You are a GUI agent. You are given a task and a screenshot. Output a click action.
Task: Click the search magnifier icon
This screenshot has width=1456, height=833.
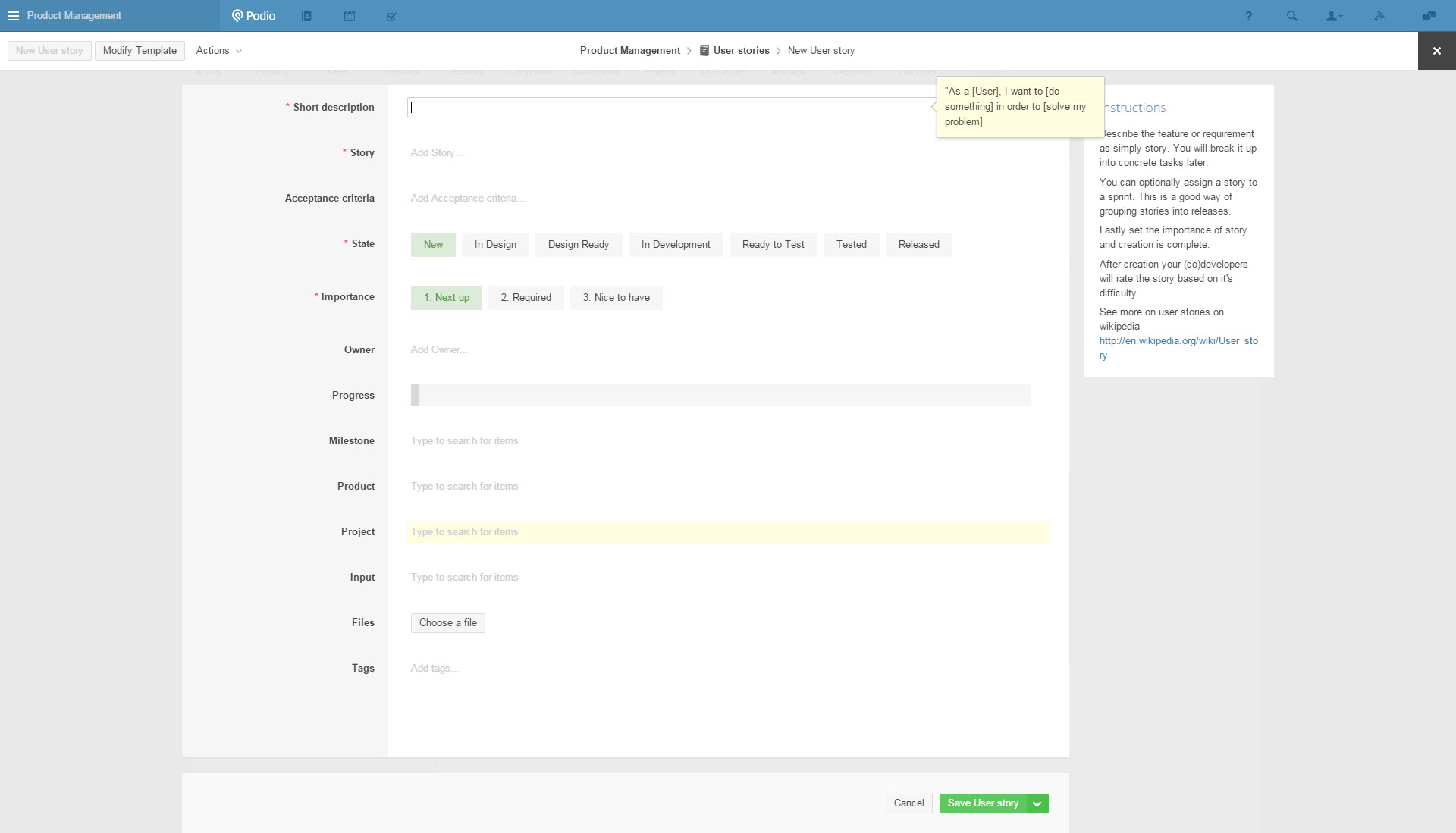pyautogui.click(x=1291, y=16)
